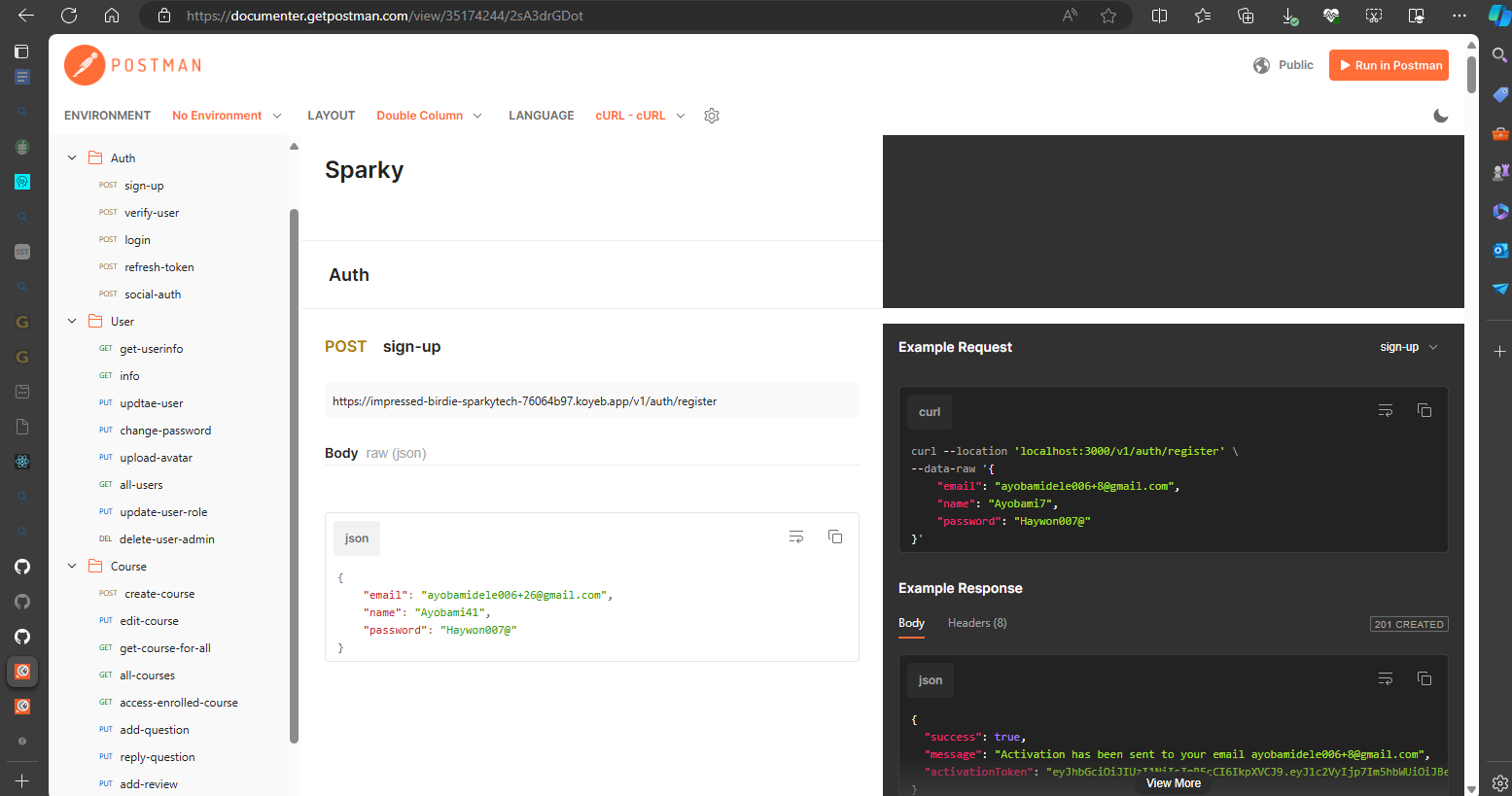
Task: Open Outlook icon in browser sidebar
Action: 1500,250
